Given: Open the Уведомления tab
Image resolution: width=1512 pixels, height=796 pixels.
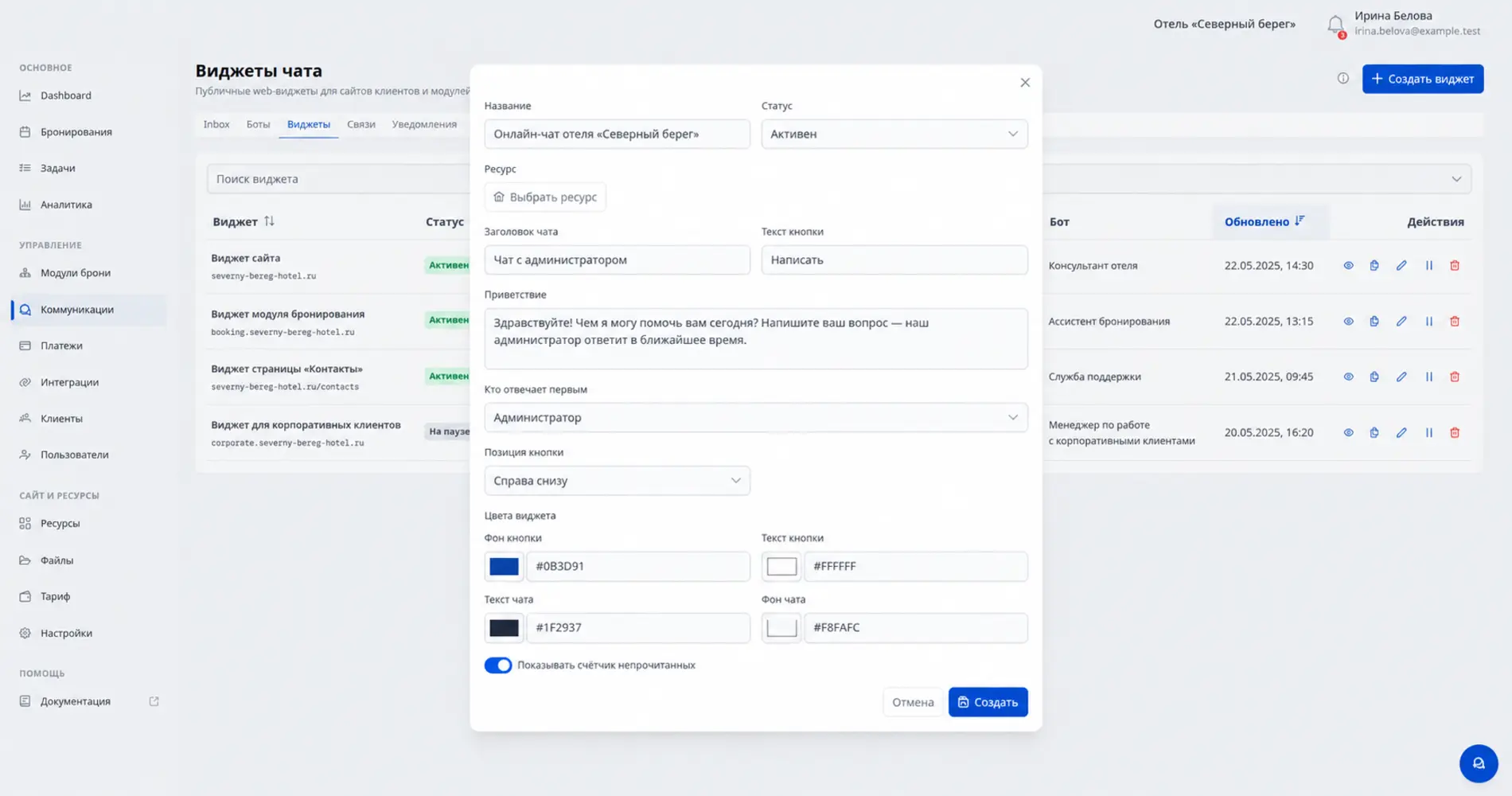Looking at the screenshot, I should tap(424, 124).
